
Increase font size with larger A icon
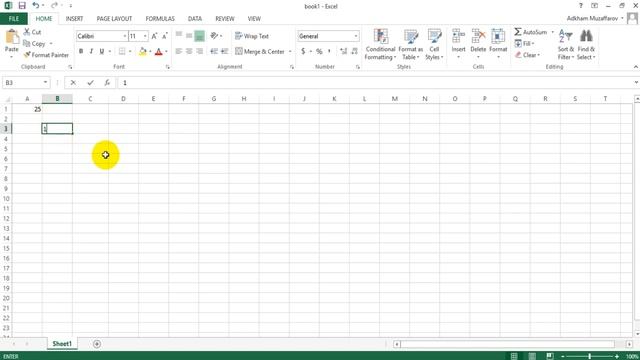coord(154,36)
